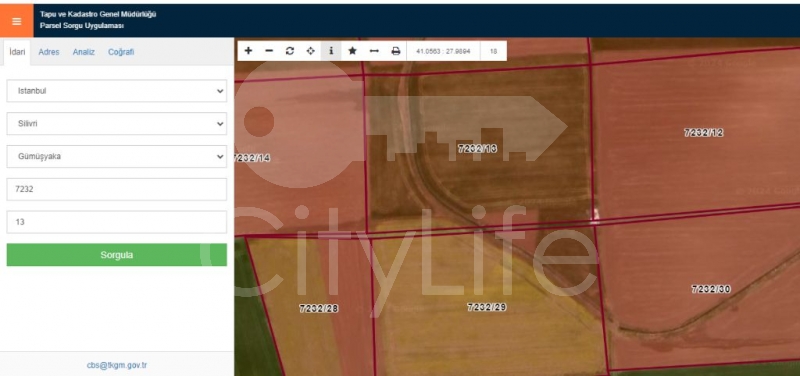Screen dimensions: 800x376
Task: Toggle the info query tool
Action: click(x=331, y=51)
